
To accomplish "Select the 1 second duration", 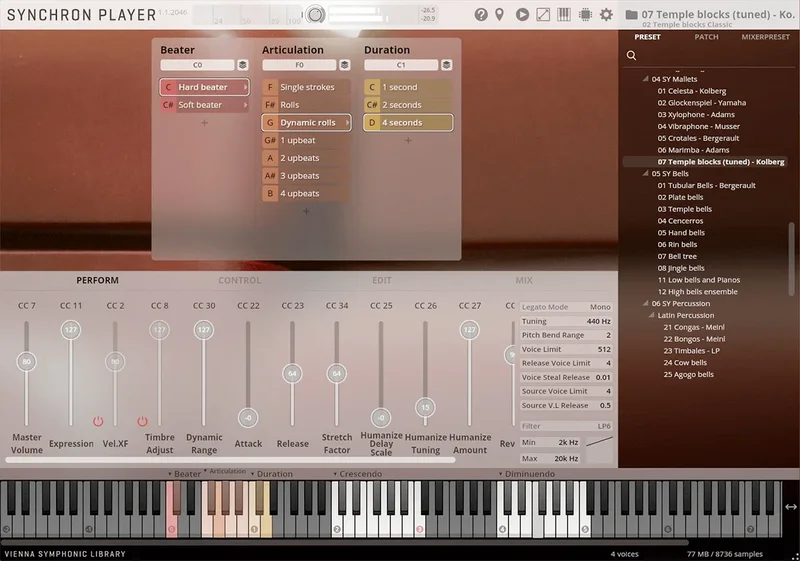I will point(408,87).
